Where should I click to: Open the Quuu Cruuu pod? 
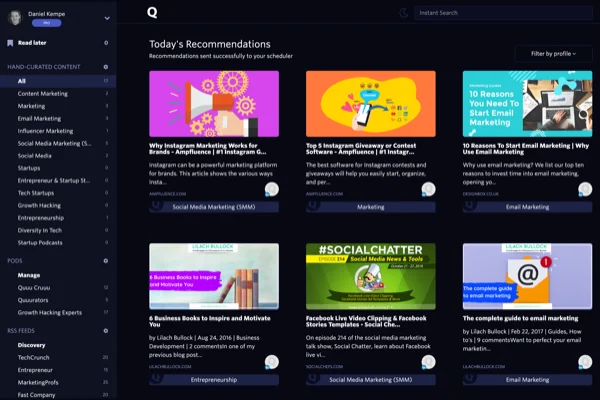click(x=58, y=287)
